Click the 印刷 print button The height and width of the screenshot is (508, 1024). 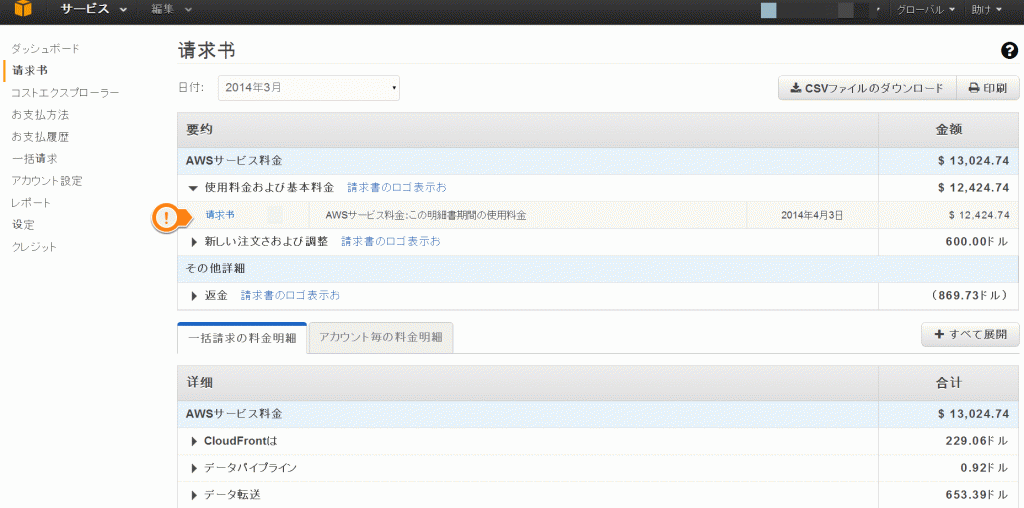click(x=987, y=88)
